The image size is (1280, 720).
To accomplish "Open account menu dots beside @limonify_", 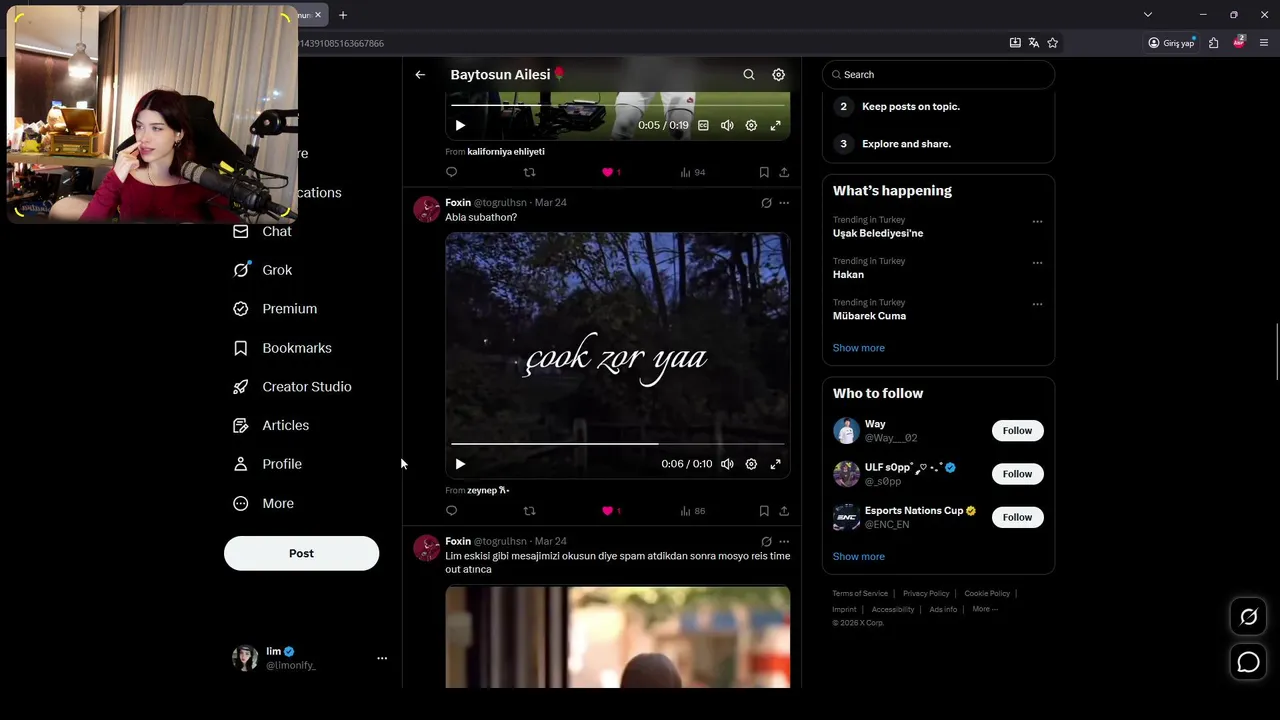I will click(381, 658).
